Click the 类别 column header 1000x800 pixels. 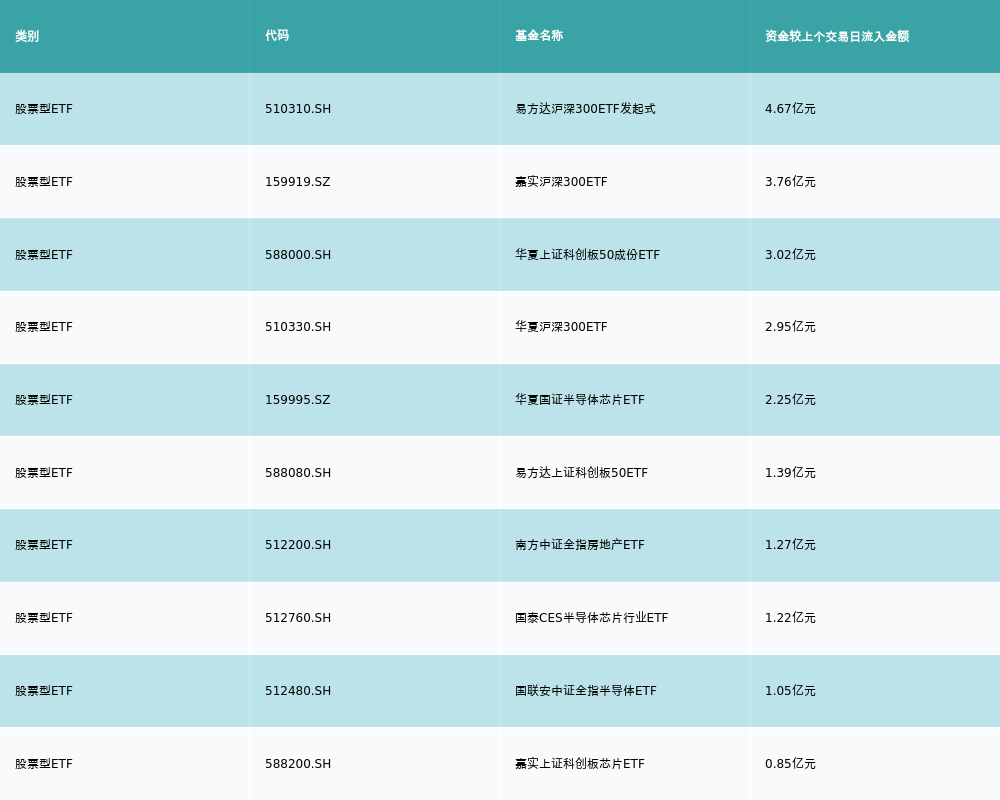(27, 36)
